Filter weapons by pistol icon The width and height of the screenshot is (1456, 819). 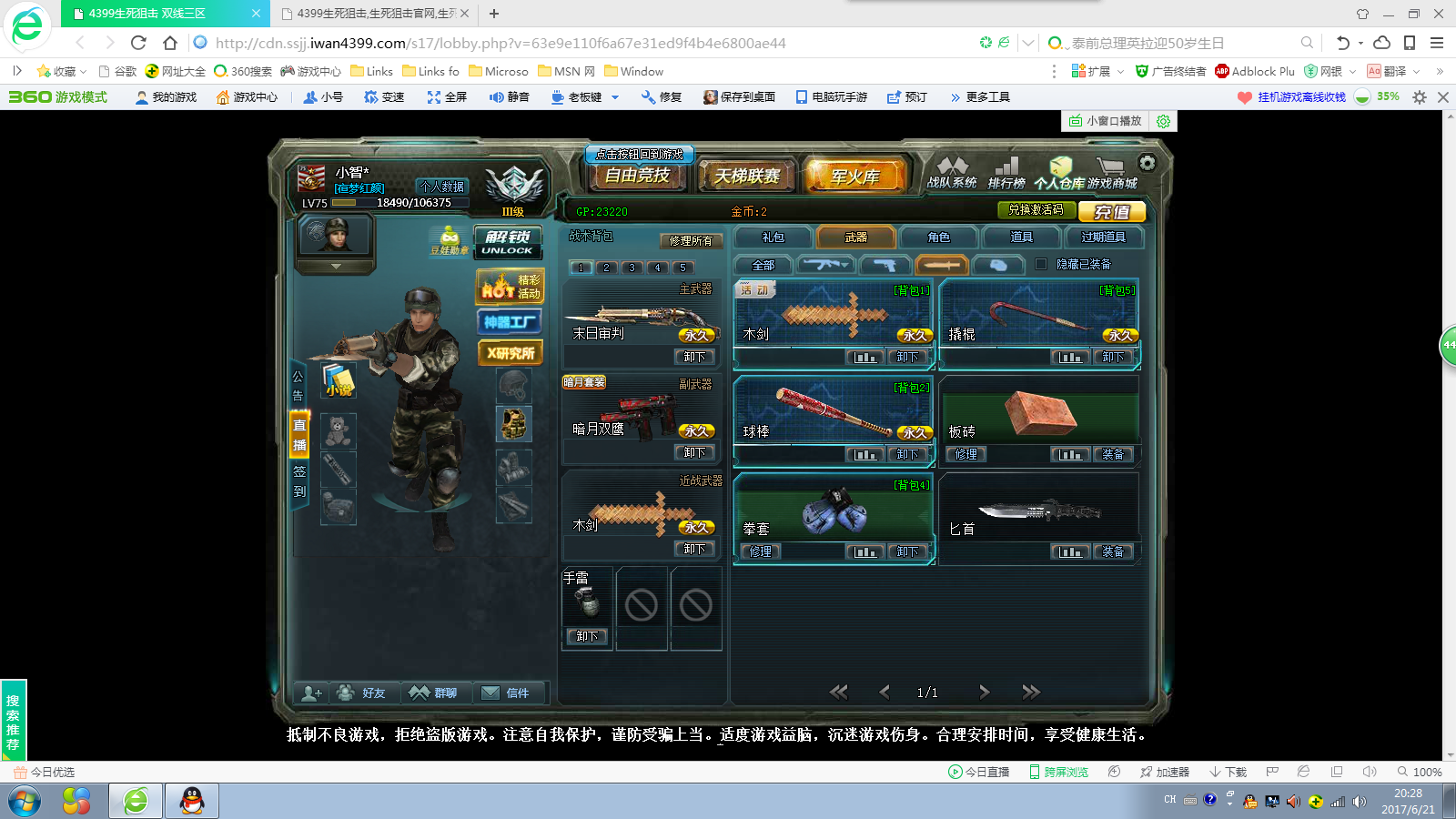tap(885, 265)
